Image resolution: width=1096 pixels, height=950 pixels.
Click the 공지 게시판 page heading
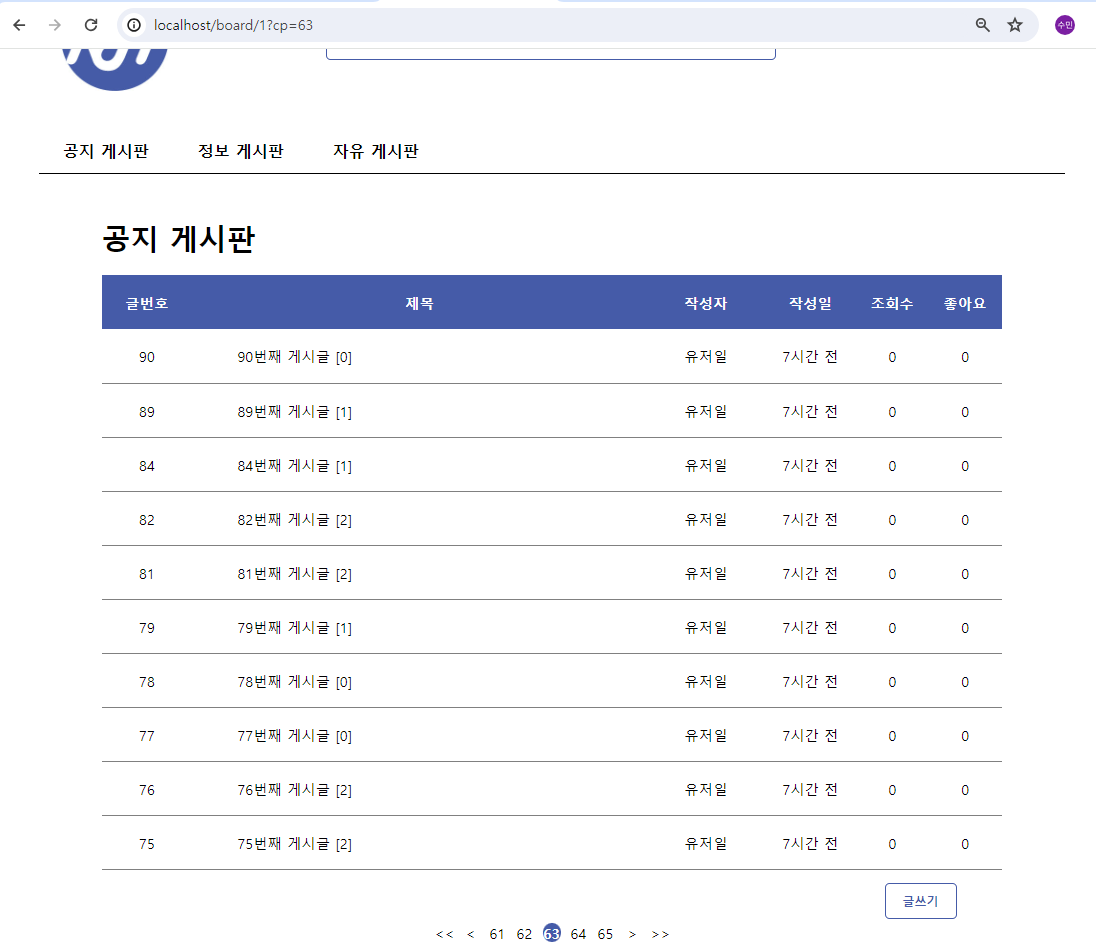[x=179, y=238]
